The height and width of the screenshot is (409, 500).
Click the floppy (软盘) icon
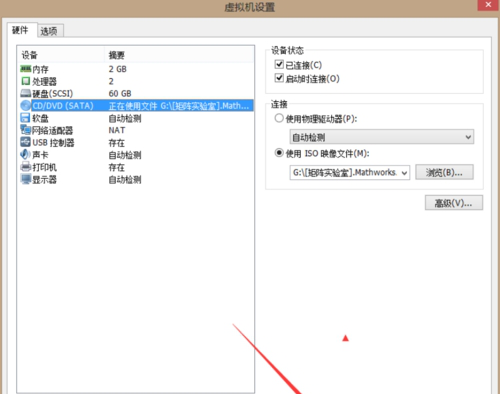(x=25, y=118)
